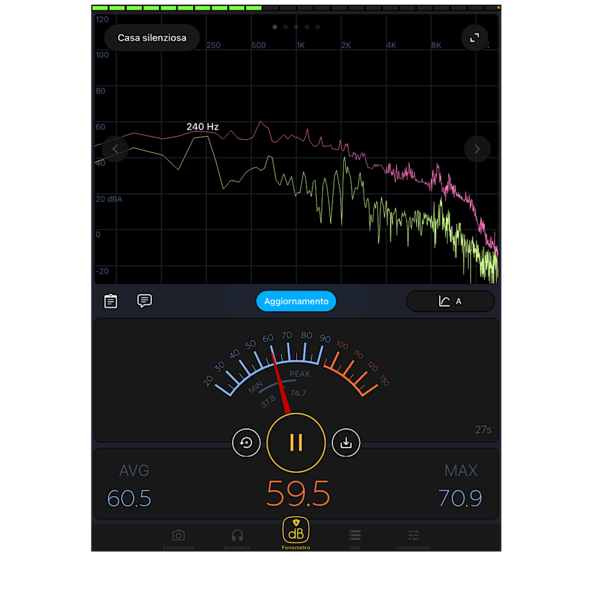Open the clipboard notes icon
Image resolution: width=600 pixels, height=600 pixels.
111,301
